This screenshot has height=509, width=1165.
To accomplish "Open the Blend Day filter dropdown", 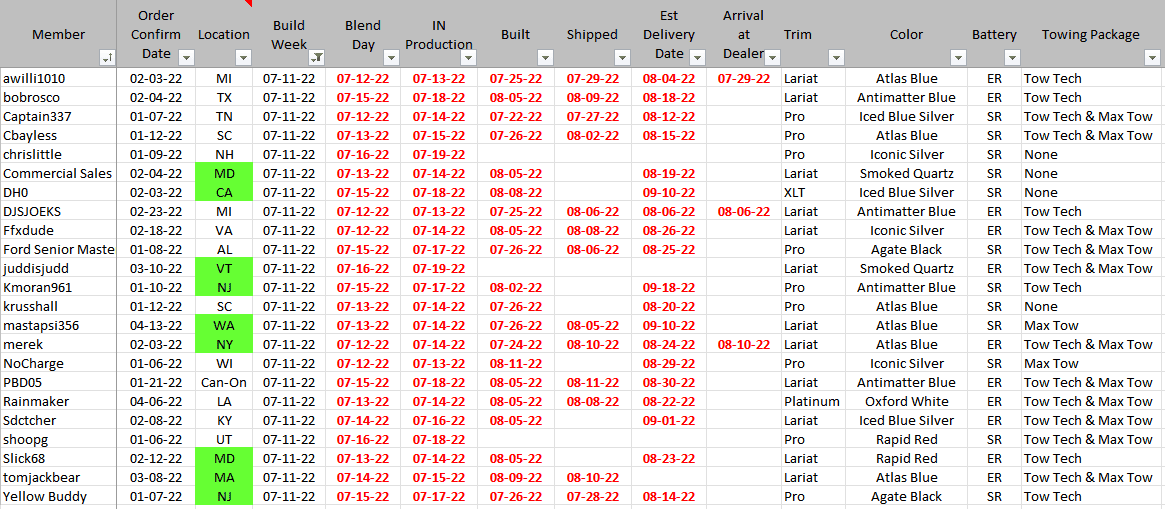I will 390,58.
